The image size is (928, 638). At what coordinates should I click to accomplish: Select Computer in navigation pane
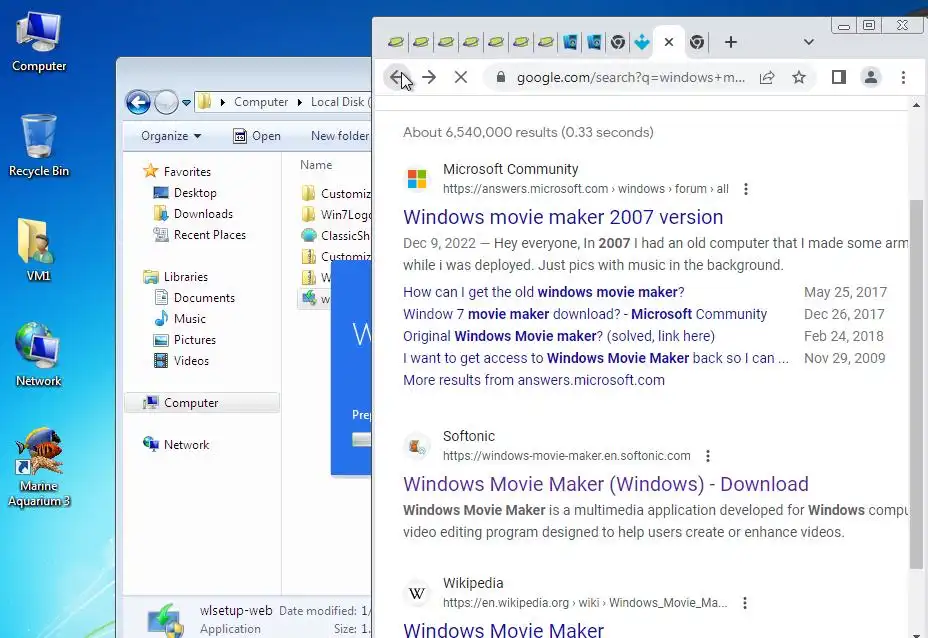pyautogui.click(x=202, y=403)
